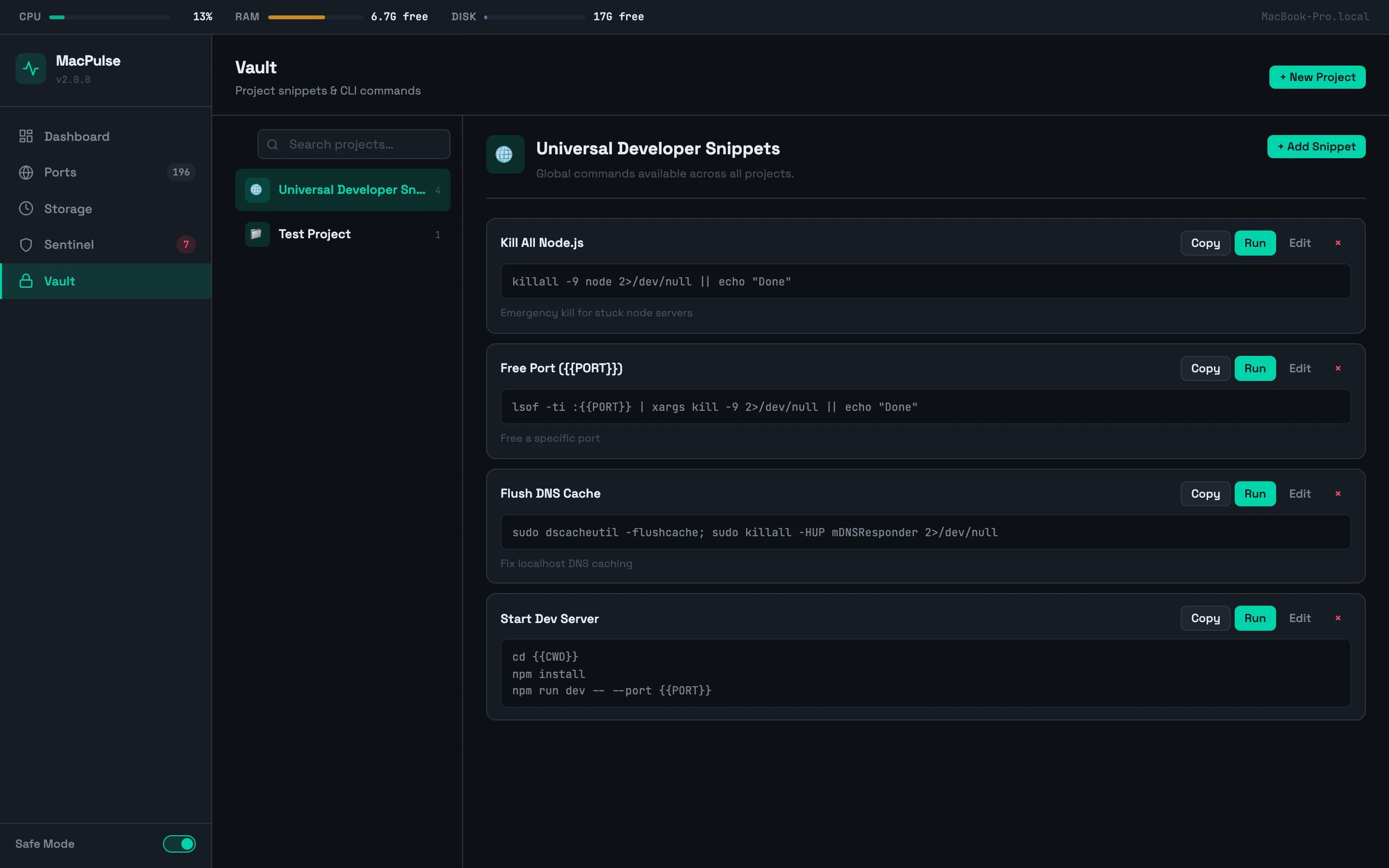Run the Kill All Node.js snippet

(1255, 243)
